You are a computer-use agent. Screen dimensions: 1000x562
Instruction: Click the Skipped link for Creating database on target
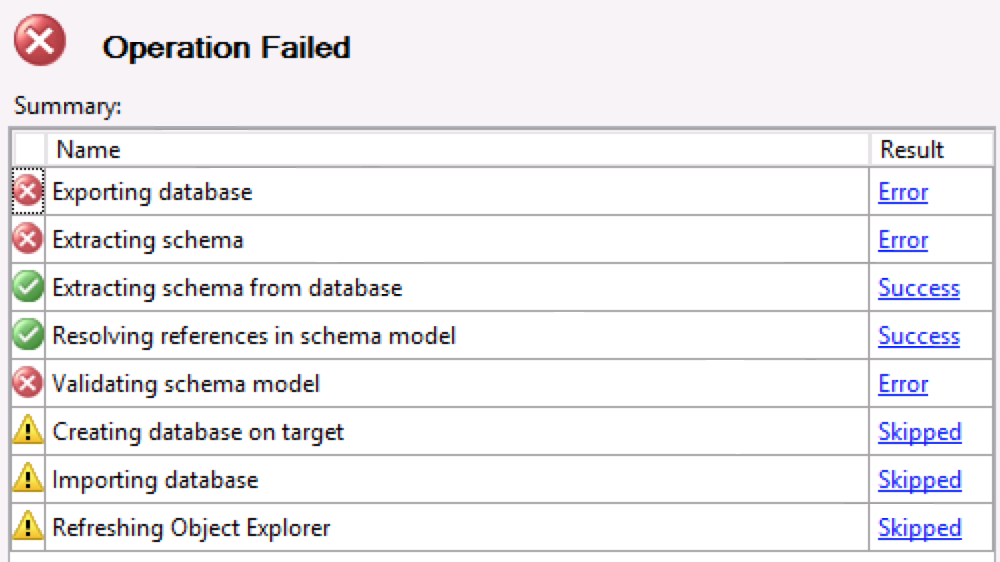919,432
